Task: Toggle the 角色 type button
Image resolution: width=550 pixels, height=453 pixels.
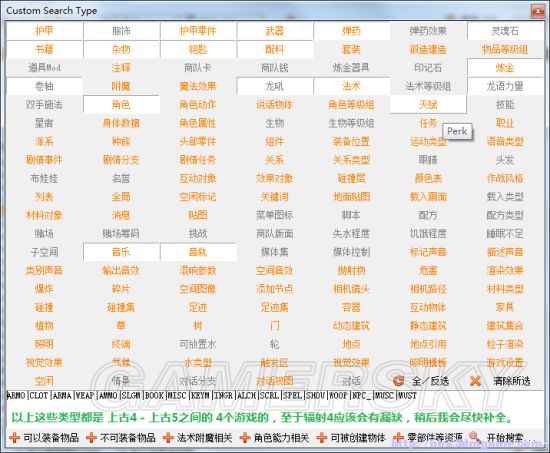Action: 121,105
